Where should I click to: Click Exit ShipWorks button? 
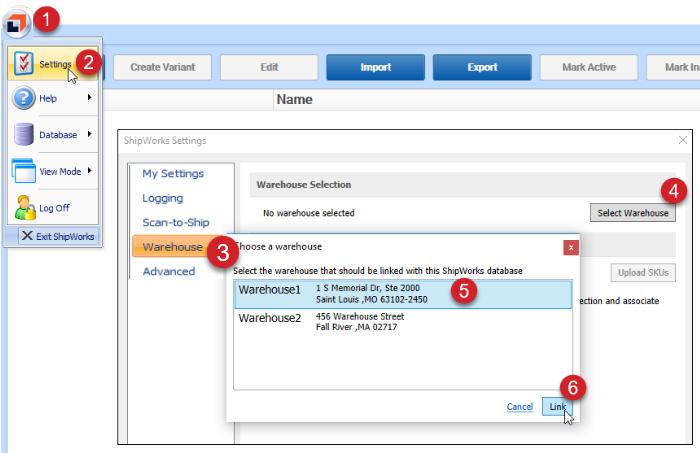[x=58, y=236]
